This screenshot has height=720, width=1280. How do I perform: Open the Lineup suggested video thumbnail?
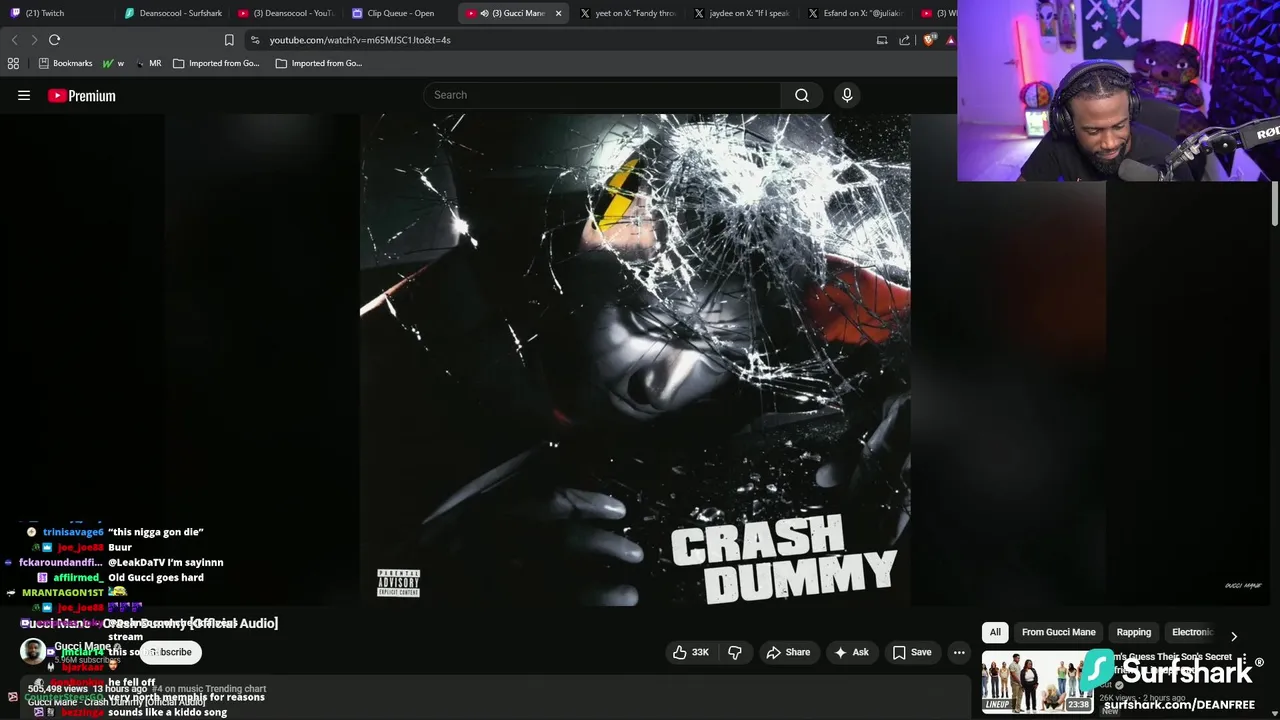[1037, 682]
